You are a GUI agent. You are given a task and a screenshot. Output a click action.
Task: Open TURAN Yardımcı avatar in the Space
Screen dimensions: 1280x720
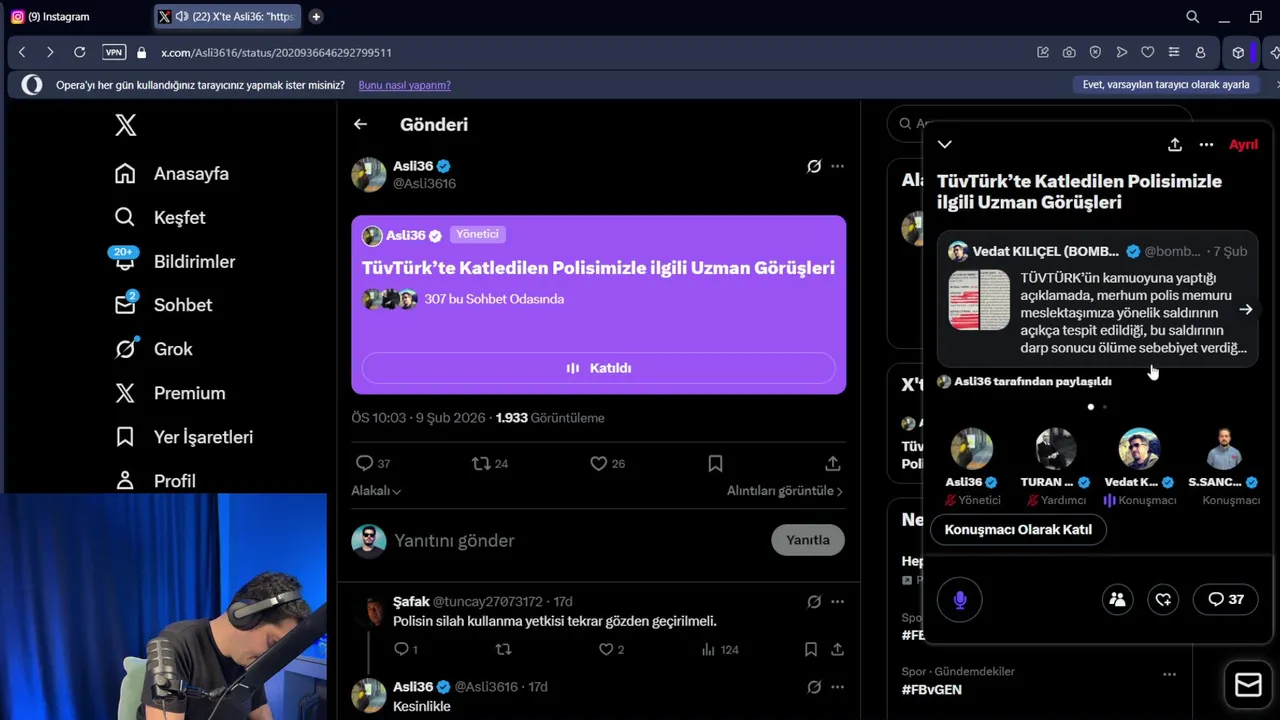1055,449
